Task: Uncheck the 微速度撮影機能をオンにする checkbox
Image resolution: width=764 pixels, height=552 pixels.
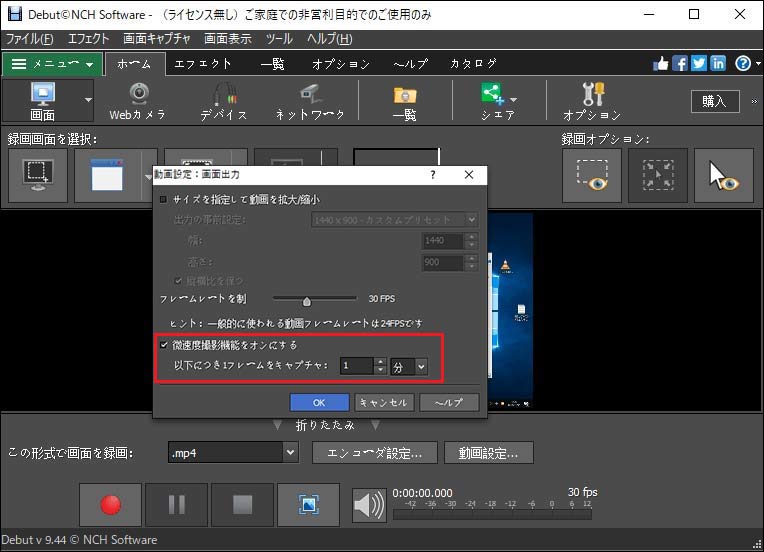Action: pyautogui.click(x=164, y=345)
